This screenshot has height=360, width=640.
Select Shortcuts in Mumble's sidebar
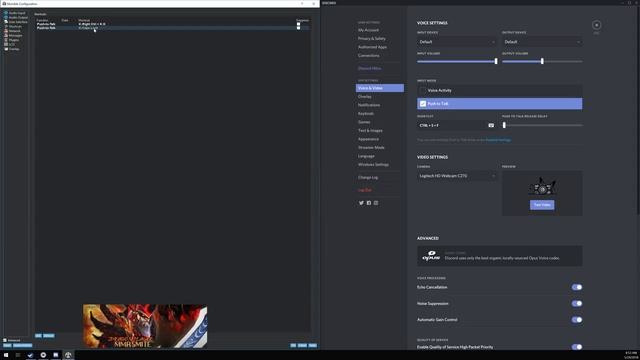click(x=13, y=27)
